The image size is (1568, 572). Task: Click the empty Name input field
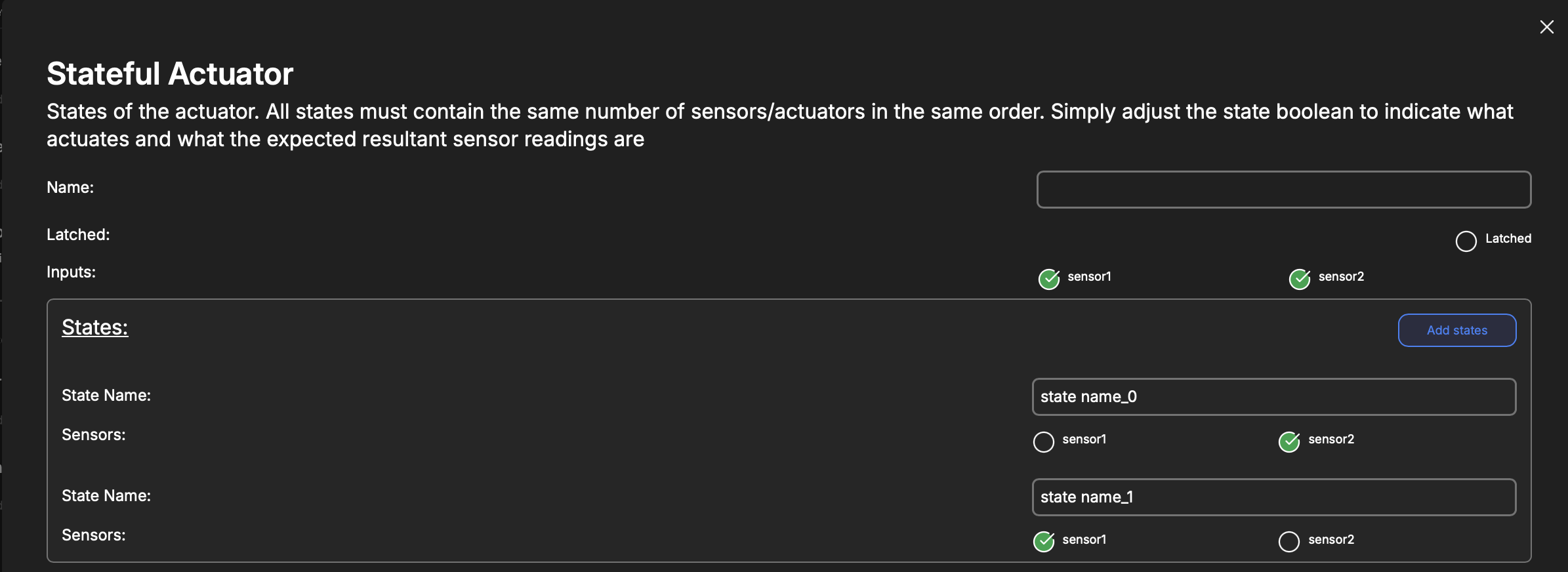pyautogui.click(x=1283, y=190)
